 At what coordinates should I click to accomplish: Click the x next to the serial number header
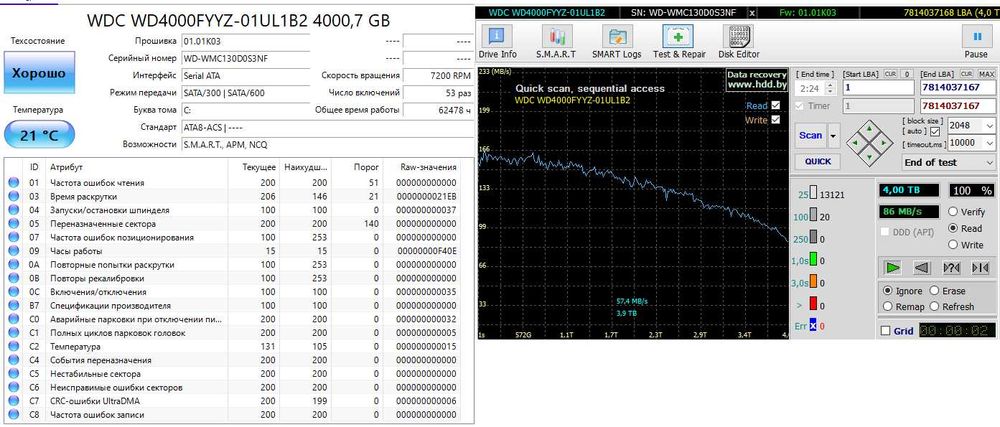click(752, 13)
